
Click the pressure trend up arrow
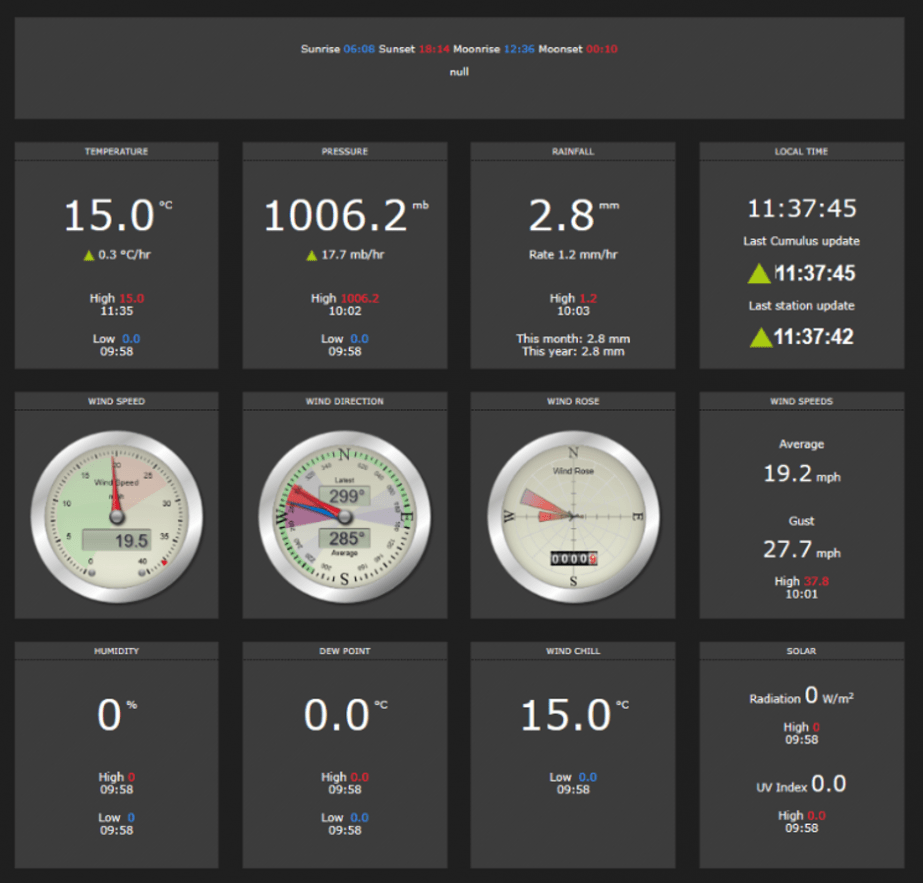click(x=310, y=254)
